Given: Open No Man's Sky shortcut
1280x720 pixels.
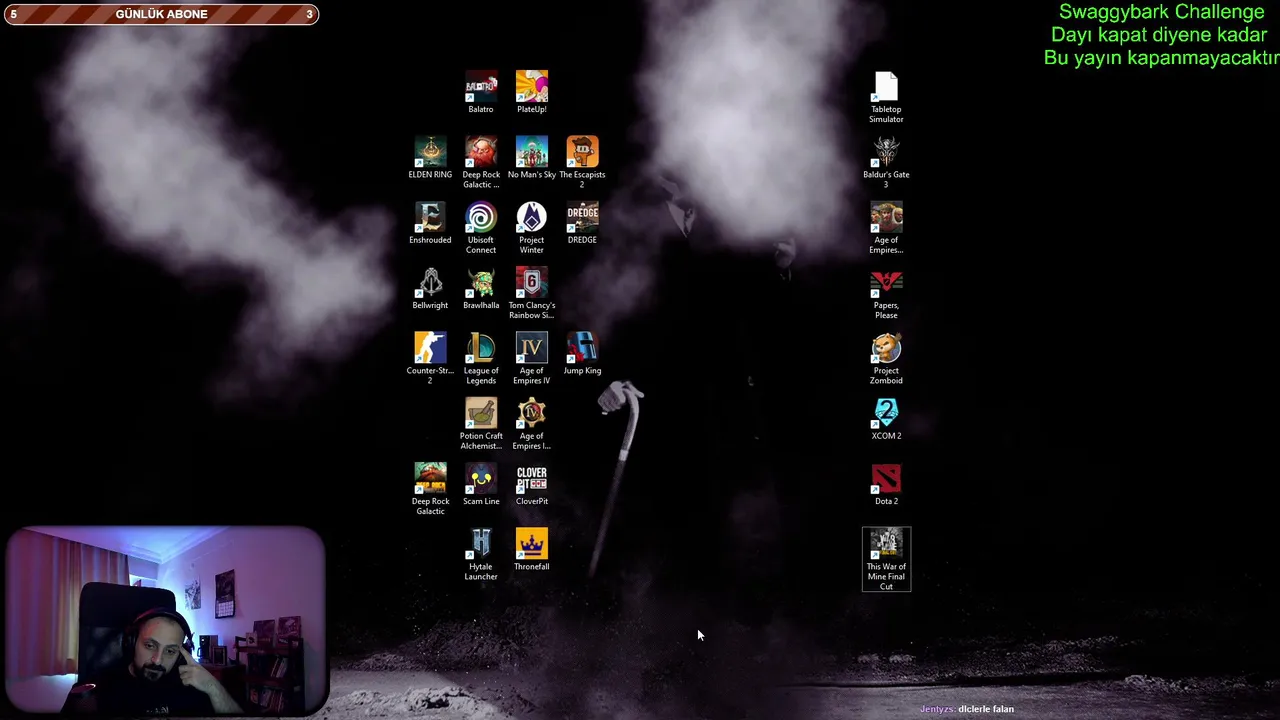Looking at the screenshot, I should point(532,158).
